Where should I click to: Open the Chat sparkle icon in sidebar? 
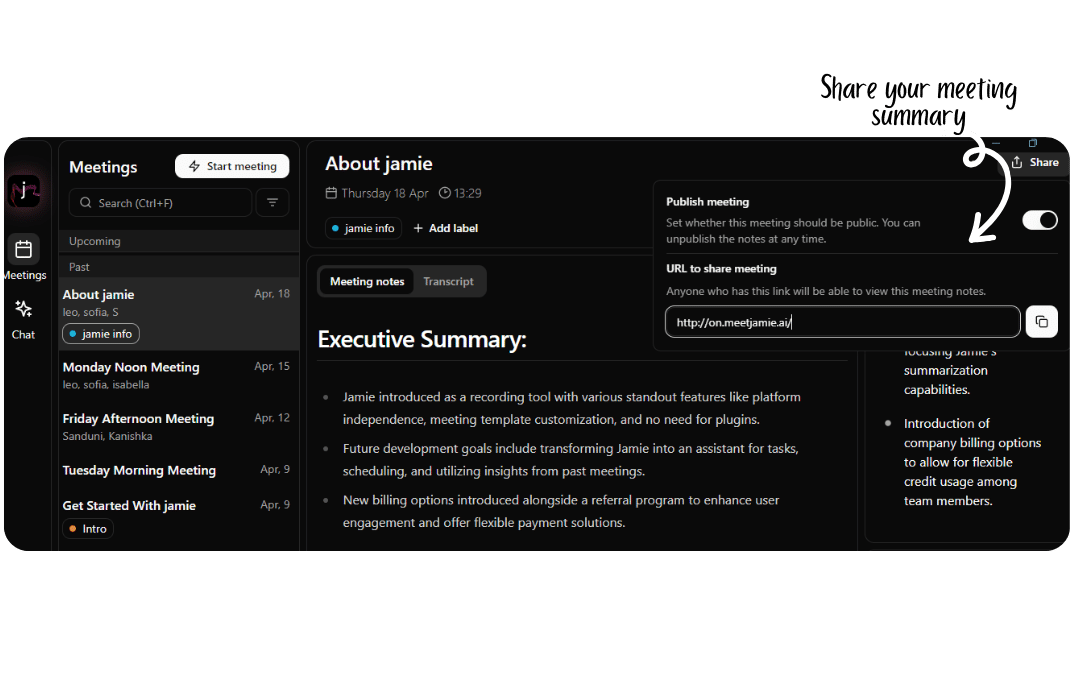(23, 310)
